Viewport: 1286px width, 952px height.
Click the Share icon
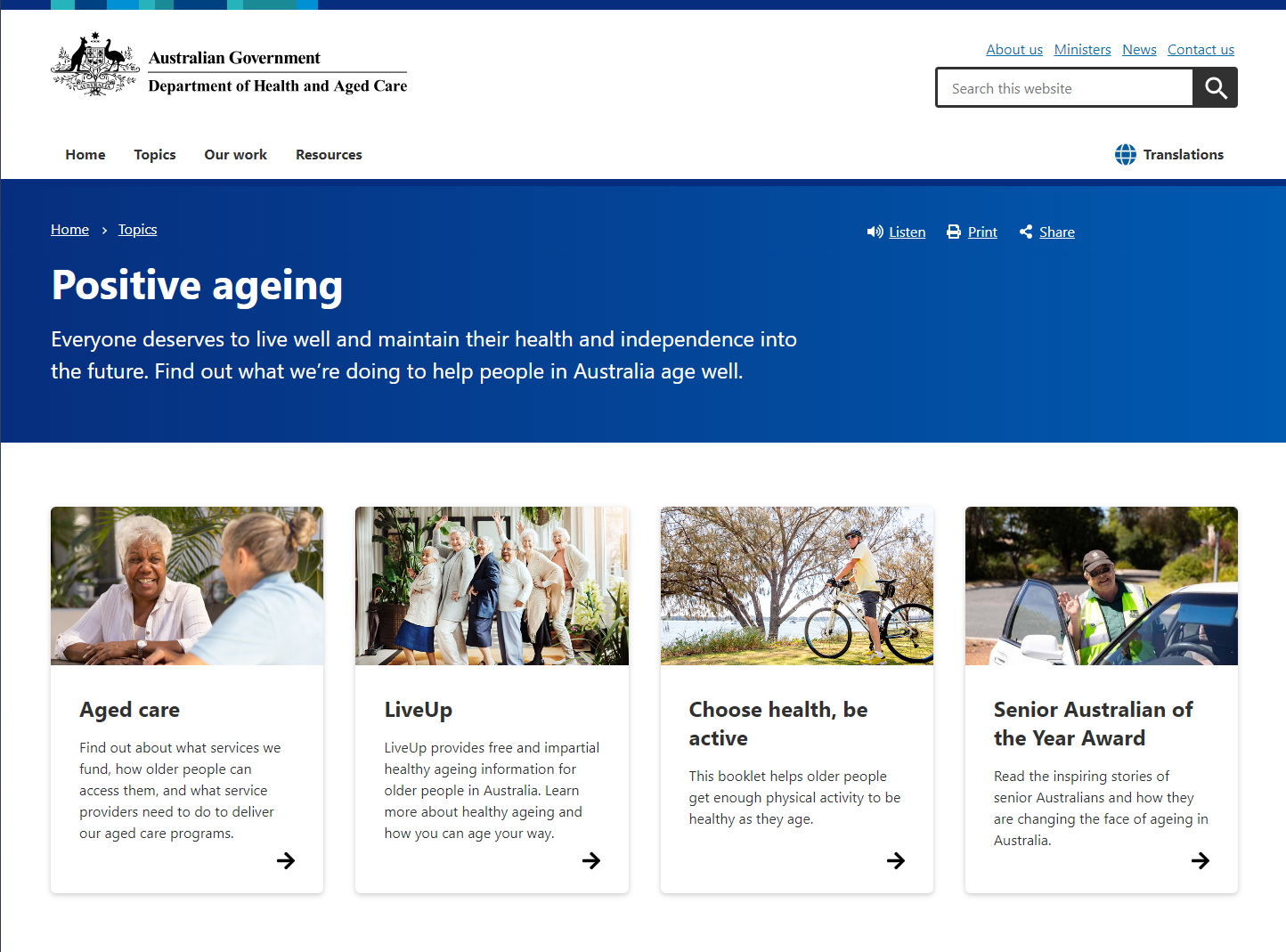[x=1026, y=232]
